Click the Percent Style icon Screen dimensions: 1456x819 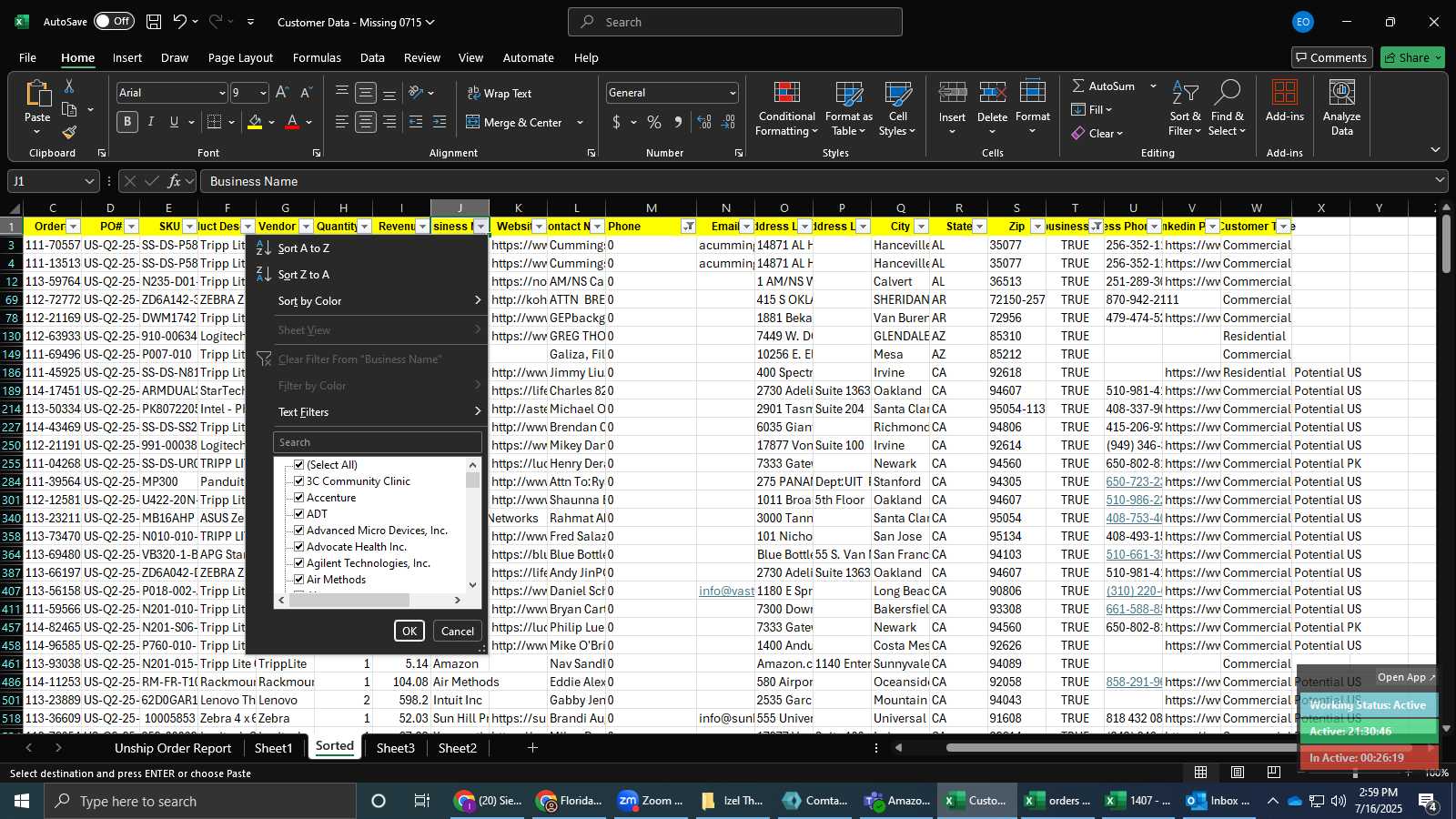654,122
